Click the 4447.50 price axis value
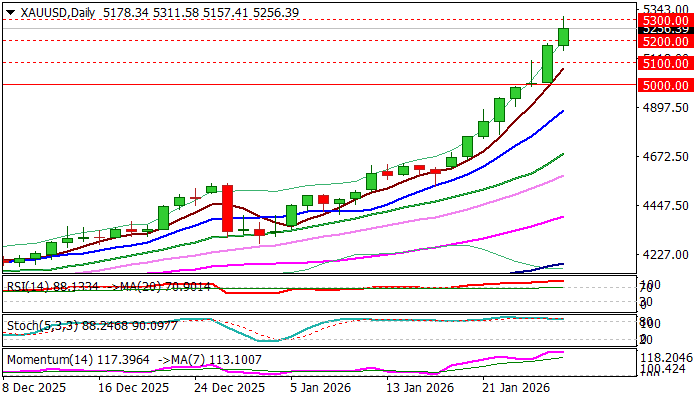The image size is (700, 400). click(x=665, y=206)
